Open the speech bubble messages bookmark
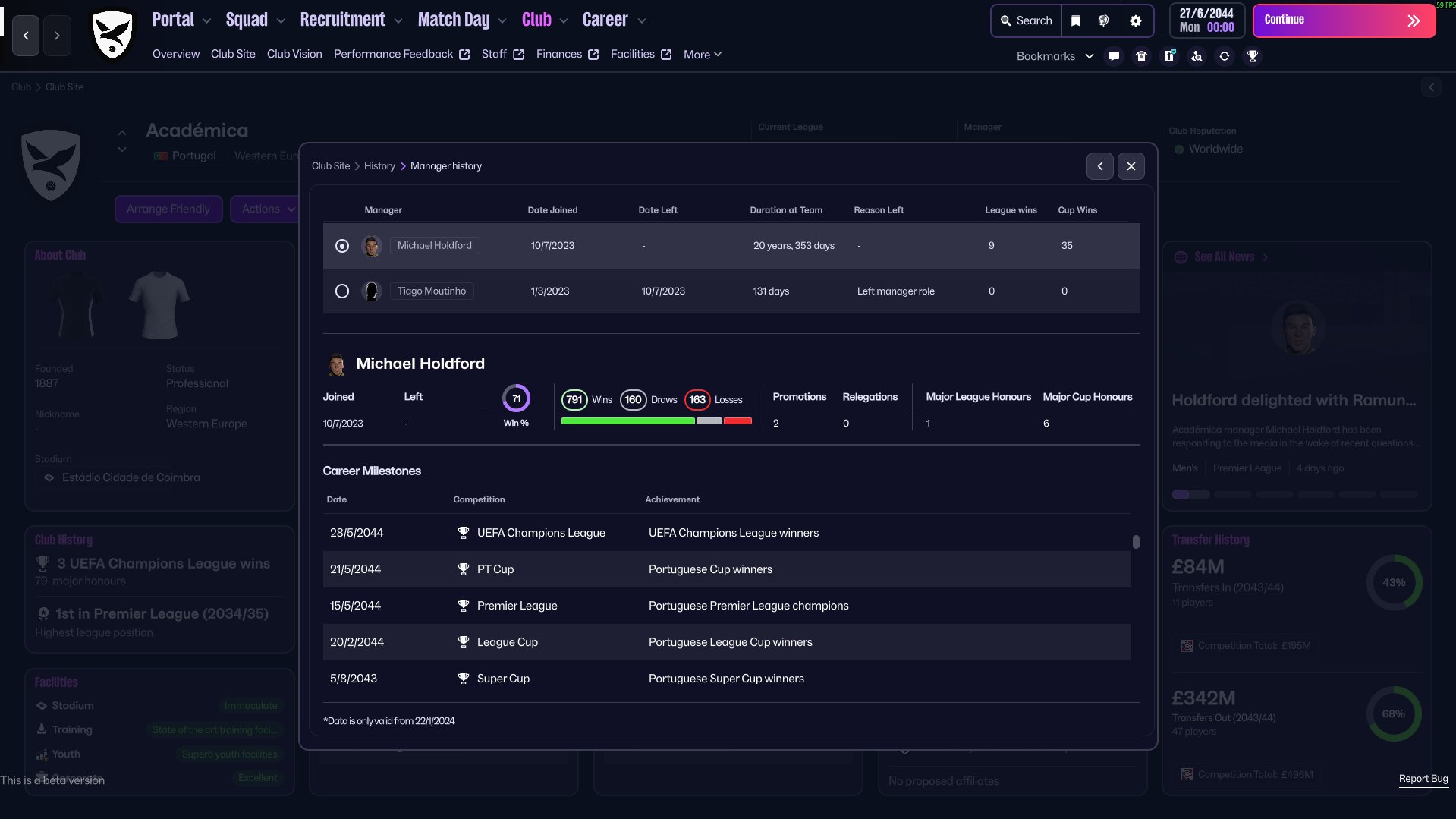 coord(1114,56)
